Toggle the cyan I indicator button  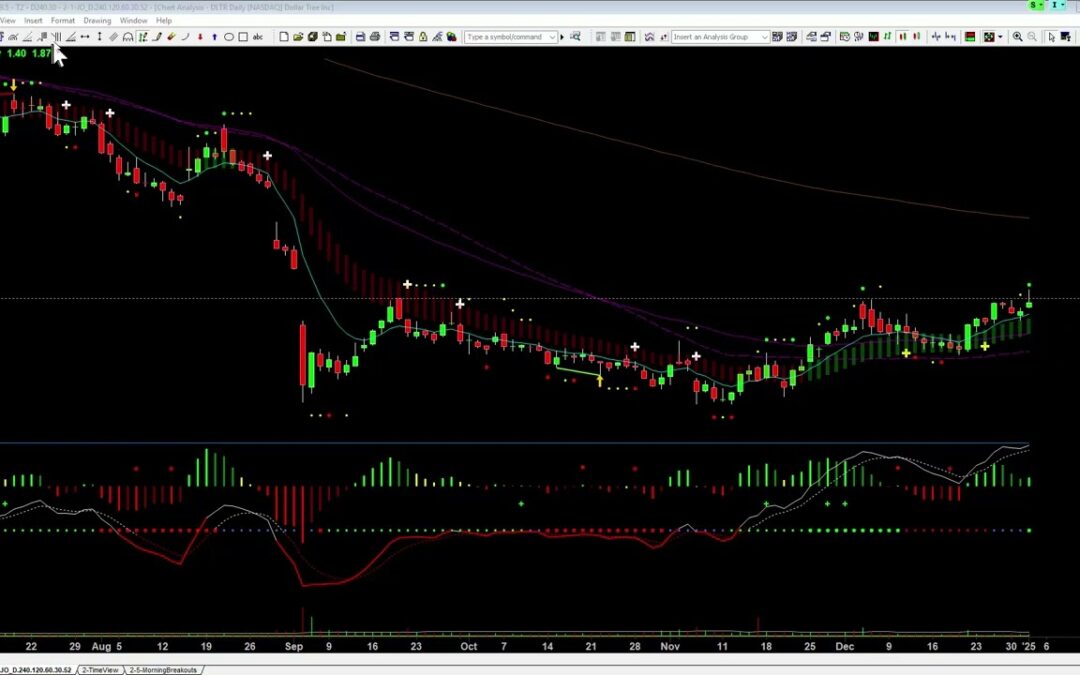[1055, 6]
